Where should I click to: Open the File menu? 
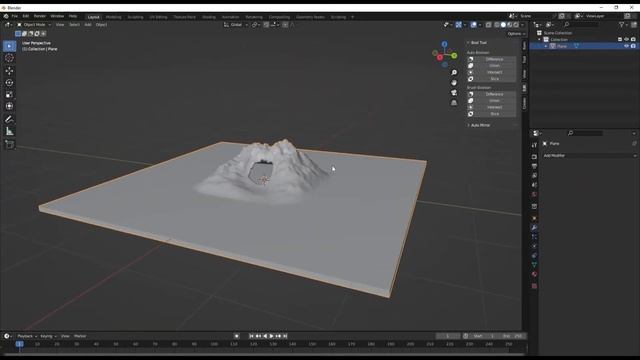point(15,16)
